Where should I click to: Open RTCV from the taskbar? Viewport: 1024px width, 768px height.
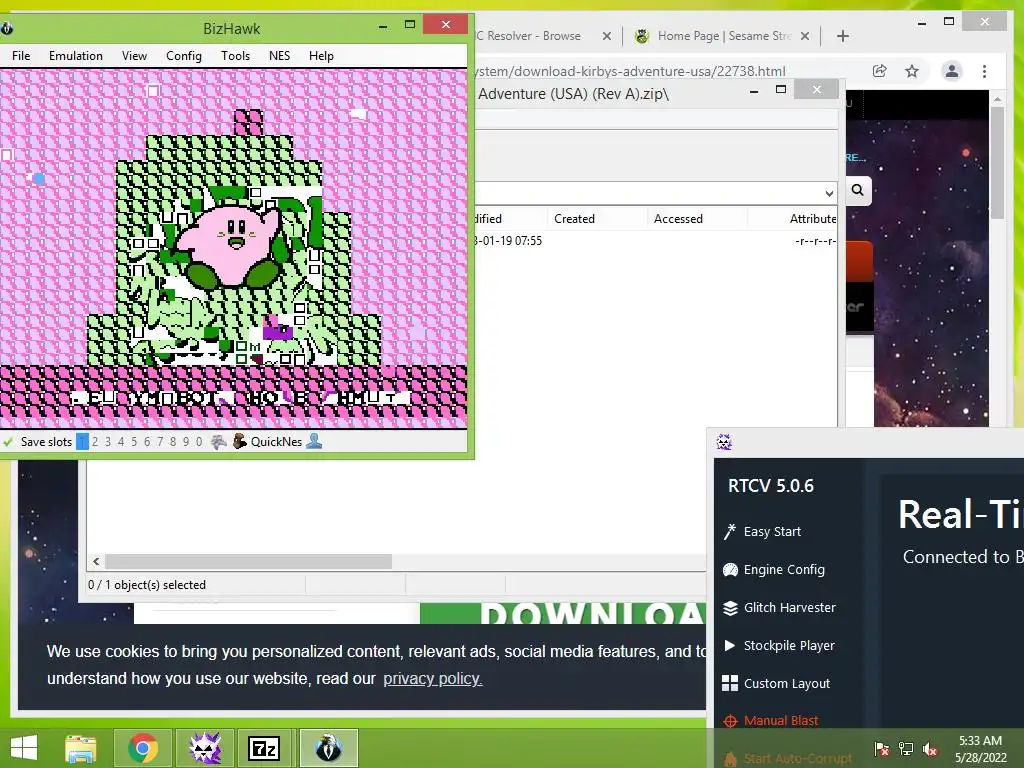pos(204,748)
